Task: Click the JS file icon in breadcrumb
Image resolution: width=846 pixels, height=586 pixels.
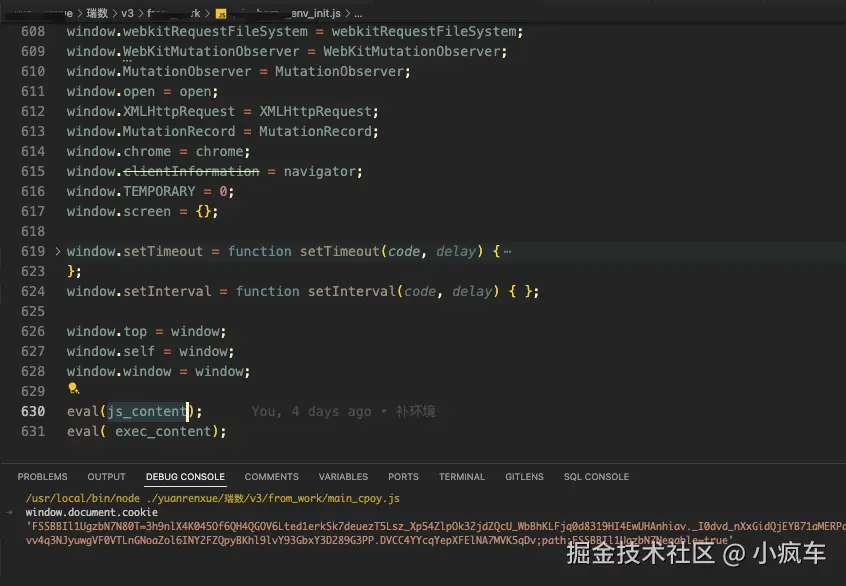Action: tap(221, 13)
